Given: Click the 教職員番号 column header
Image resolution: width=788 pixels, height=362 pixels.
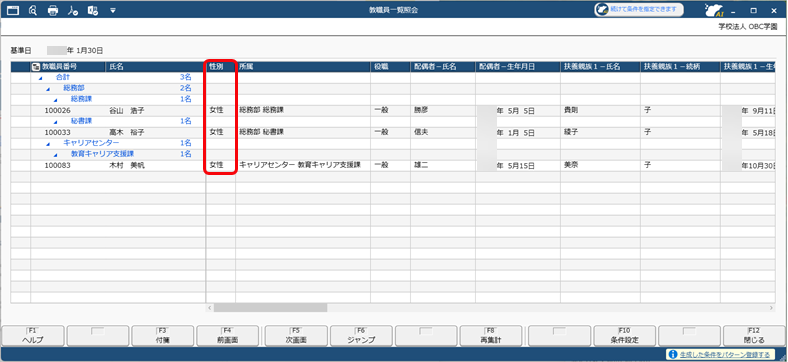Looking at the screenshot, I should coord(68,66).
